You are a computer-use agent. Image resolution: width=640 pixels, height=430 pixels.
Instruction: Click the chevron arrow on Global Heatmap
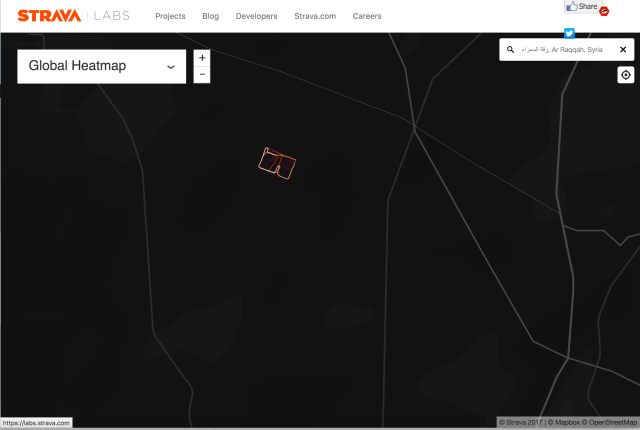pyautogui.click(x=170, y=67)
